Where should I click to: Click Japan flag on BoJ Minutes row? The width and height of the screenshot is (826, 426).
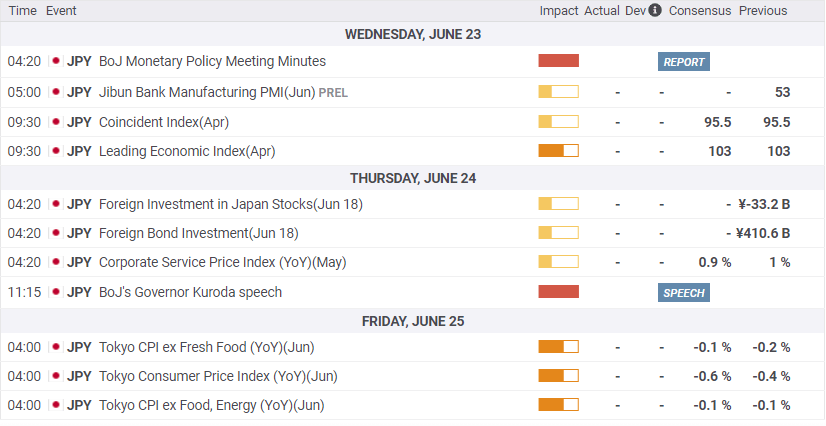pos(55,61)
